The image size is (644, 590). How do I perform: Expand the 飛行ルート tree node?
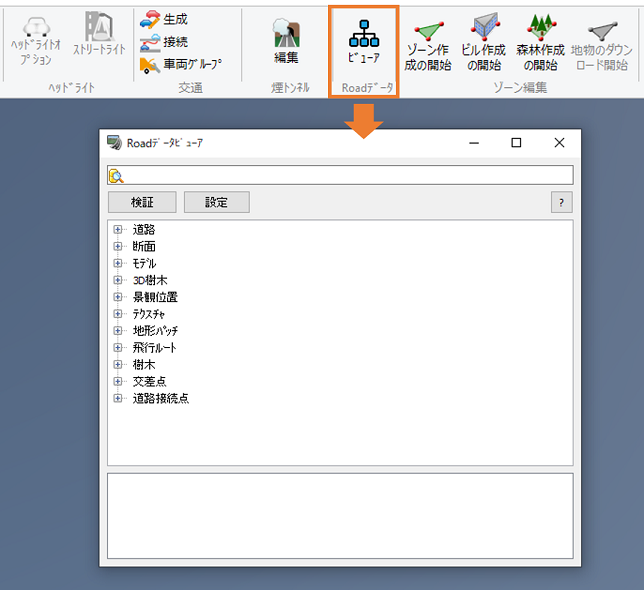coord(118,348)
